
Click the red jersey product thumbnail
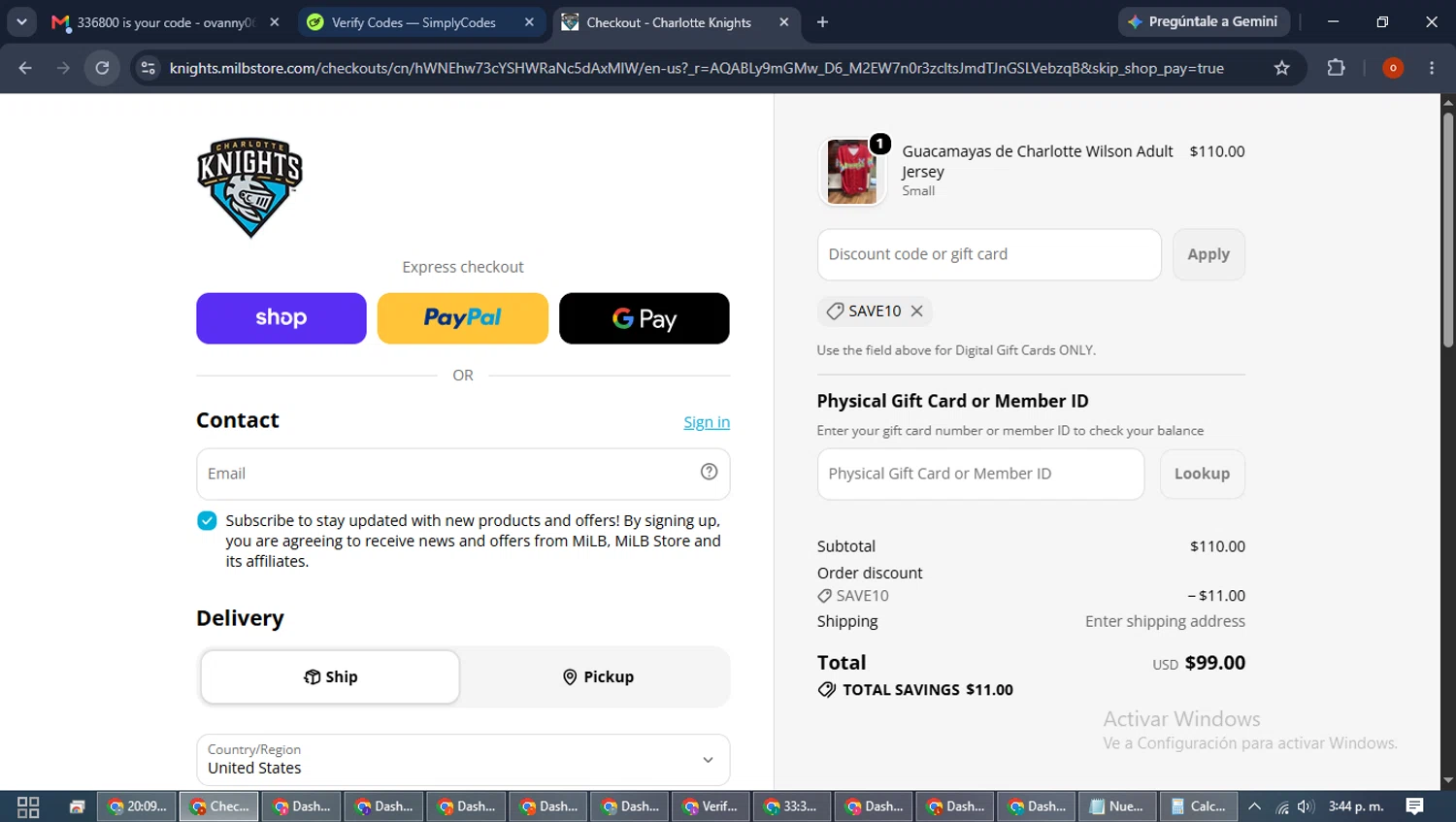pos(852,172)
